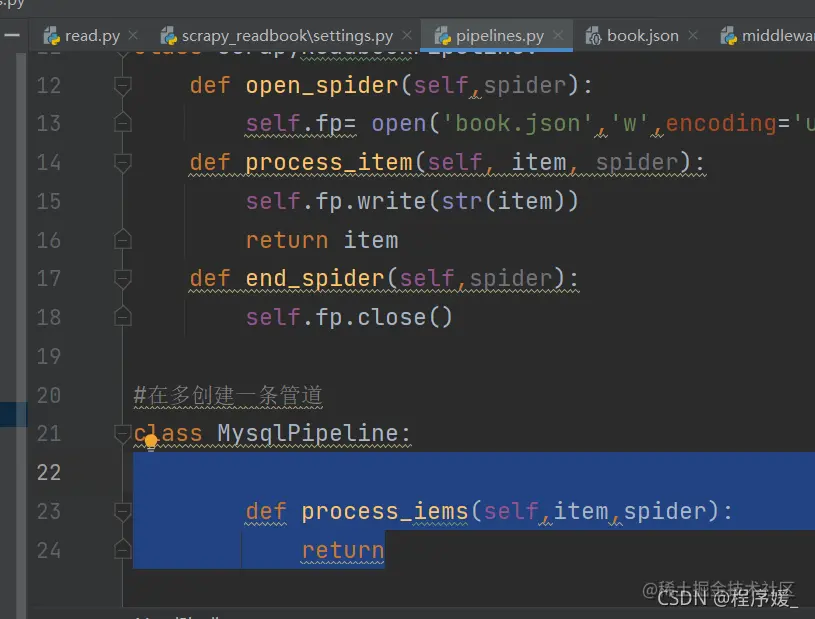Click self.fp.close() on line 18

[x=349, y=318]
